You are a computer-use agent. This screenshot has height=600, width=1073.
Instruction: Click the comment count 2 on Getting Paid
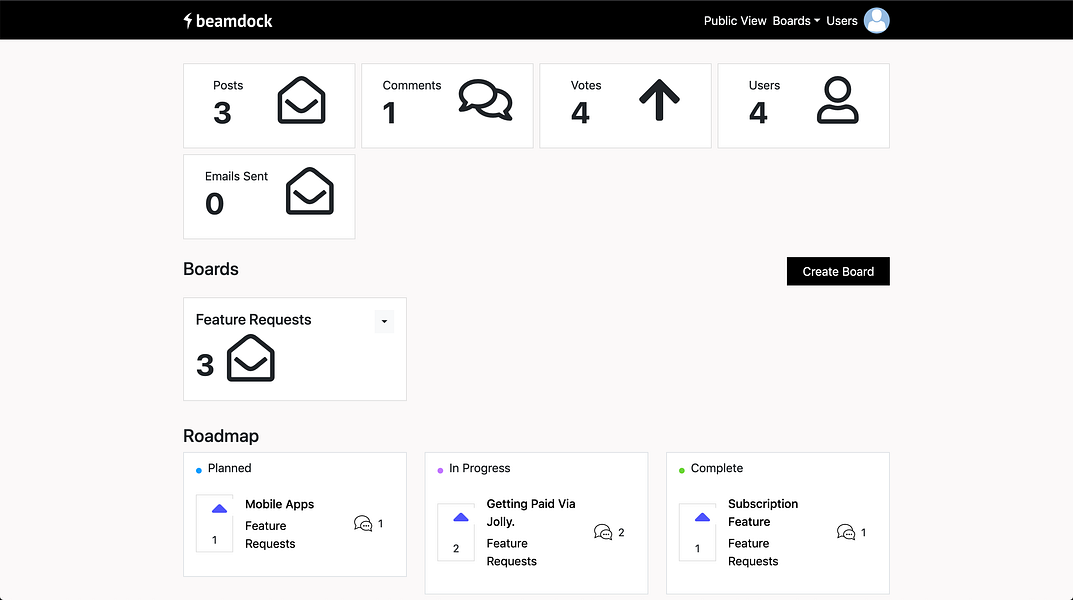click(x=621, y=532)
